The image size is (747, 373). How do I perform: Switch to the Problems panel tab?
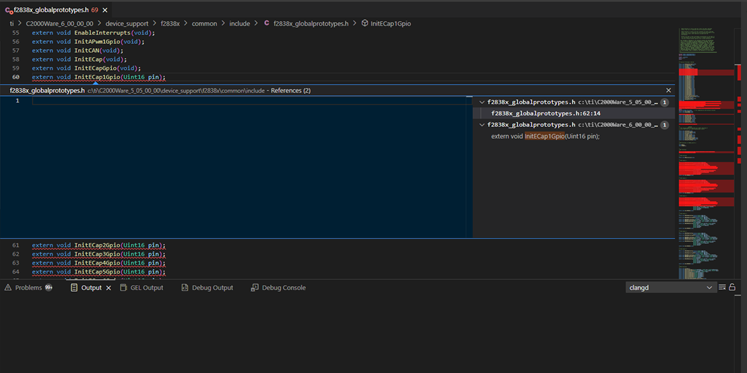[28, 288]
